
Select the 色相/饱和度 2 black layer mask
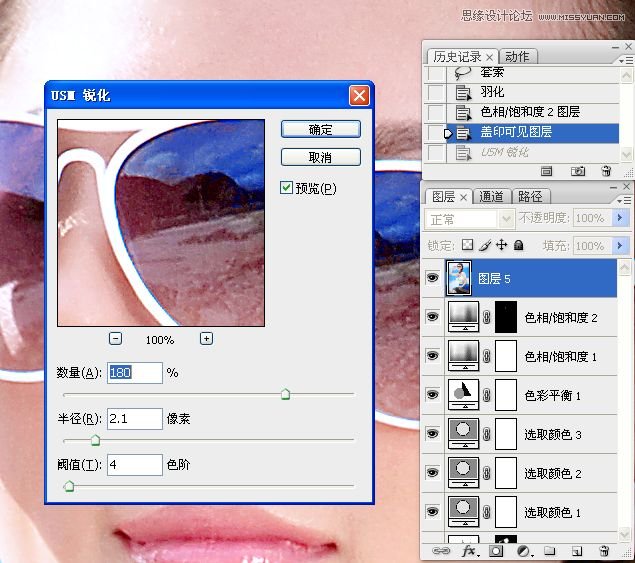[x=506, y=317]
